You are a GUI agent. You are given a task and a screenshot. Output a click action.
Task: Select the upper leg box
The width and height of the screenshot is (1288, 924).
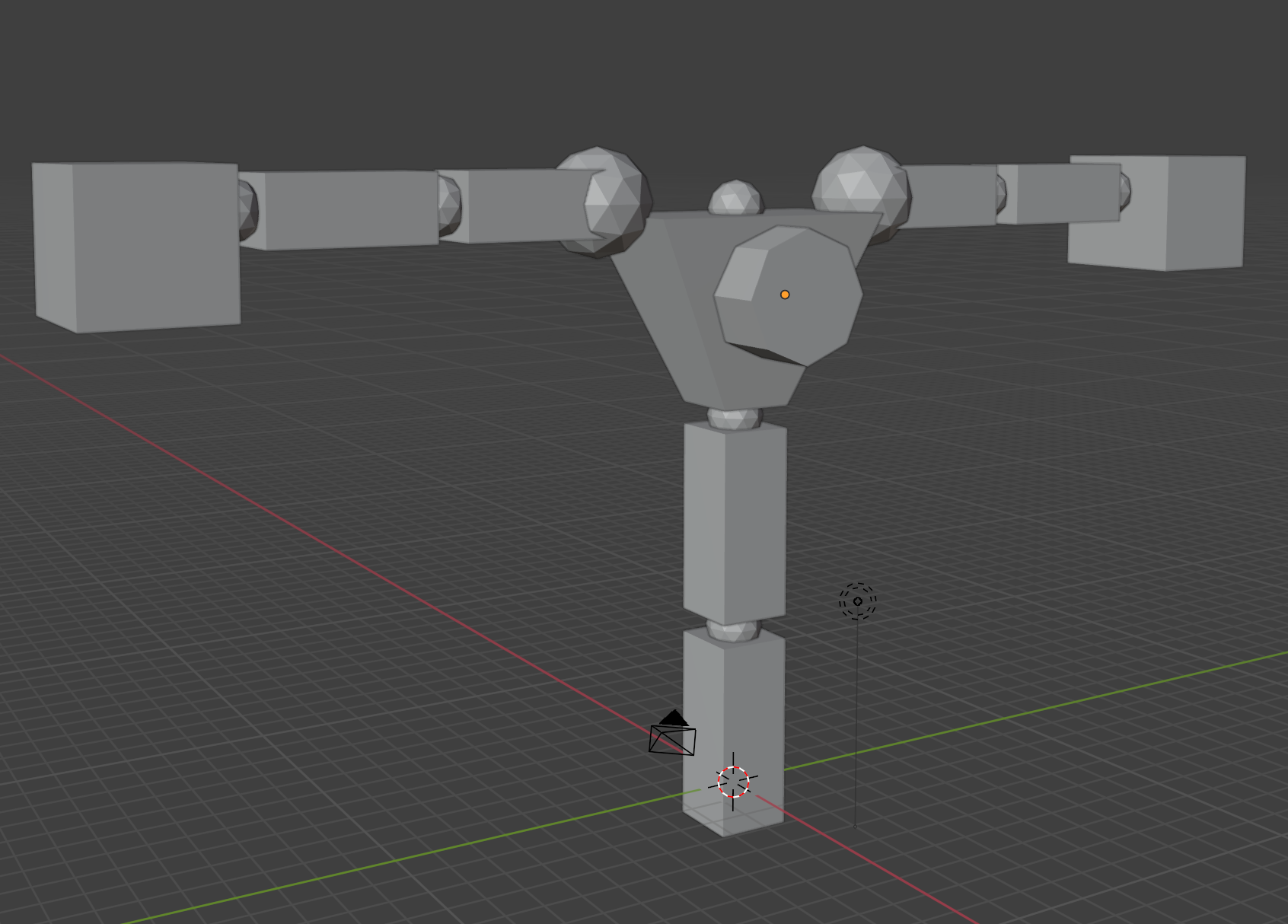pos(735,524)
